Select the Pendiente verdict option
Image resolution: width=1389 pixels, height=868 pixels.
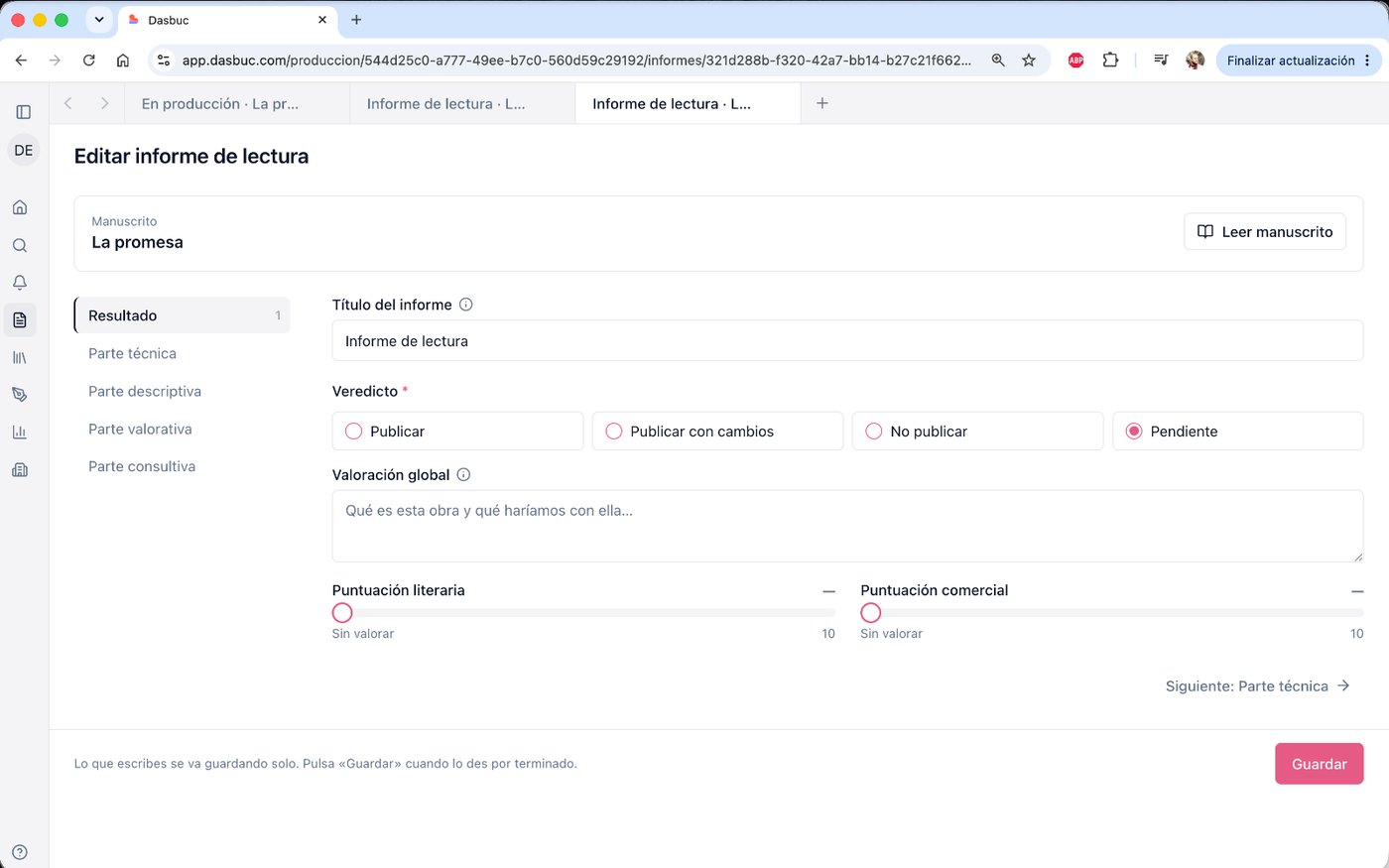click(x=1237, y=432)
